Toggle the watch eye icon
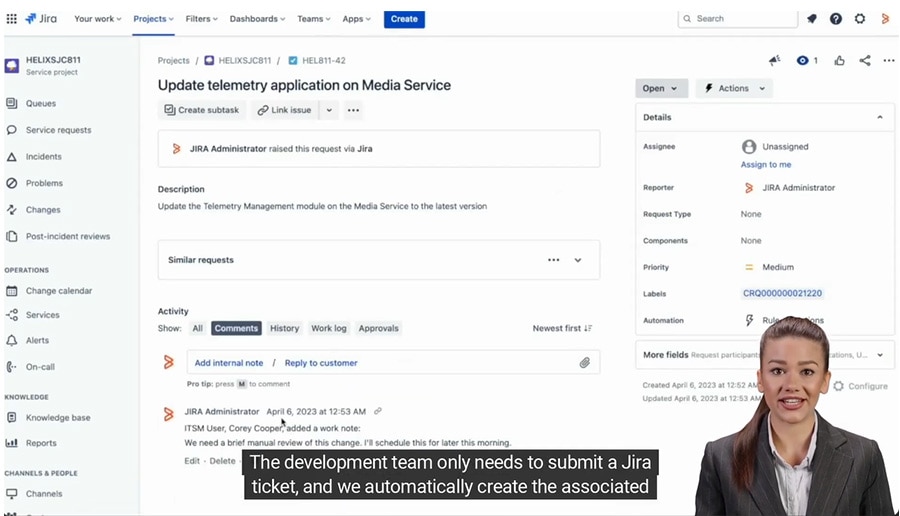This screenshot has height=516, width=900. click(x=802, y=61)
